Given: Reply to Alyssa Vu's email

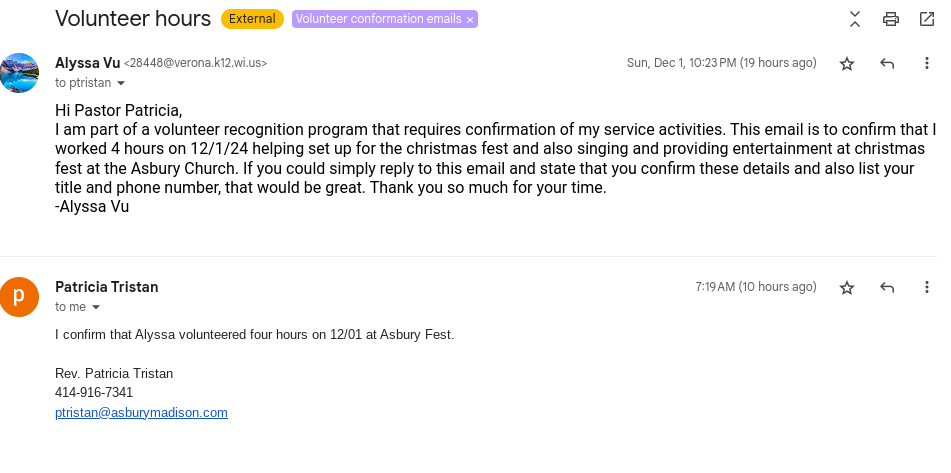Looking at the screenshot, I should (x=886, y=63).
